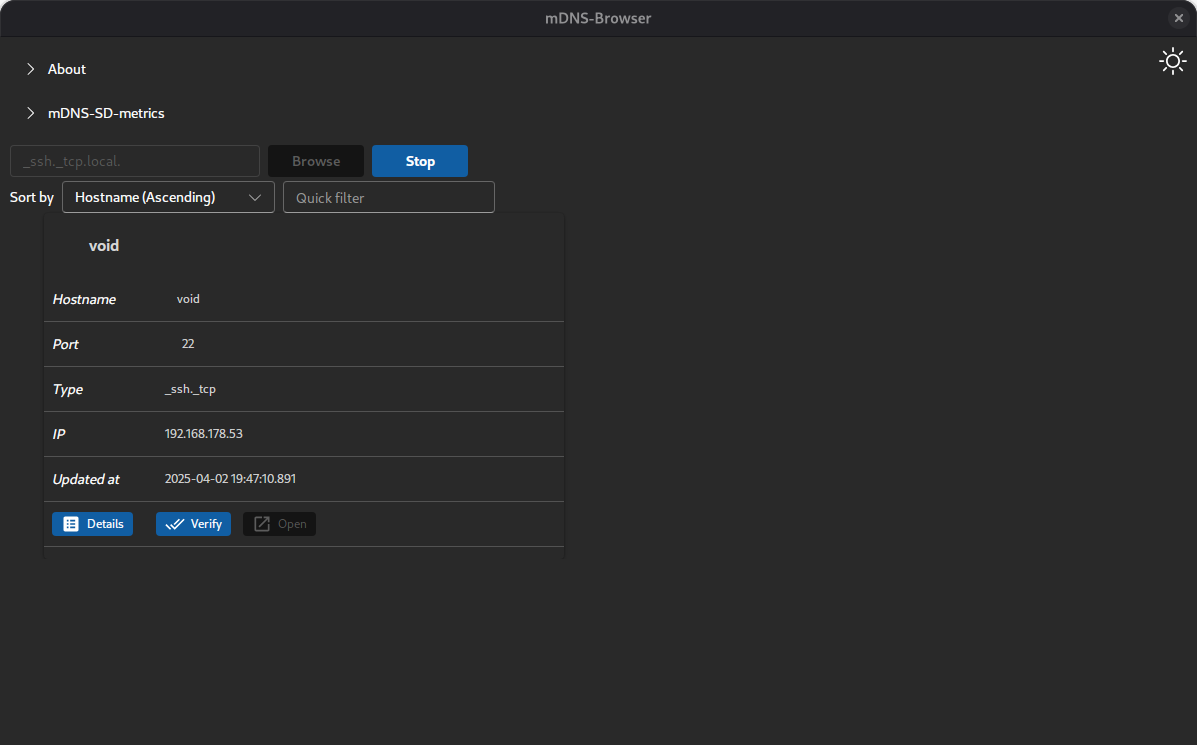Click the Updated at timestamp
This screenshot has width=1197, height=745.
(230, 479)
